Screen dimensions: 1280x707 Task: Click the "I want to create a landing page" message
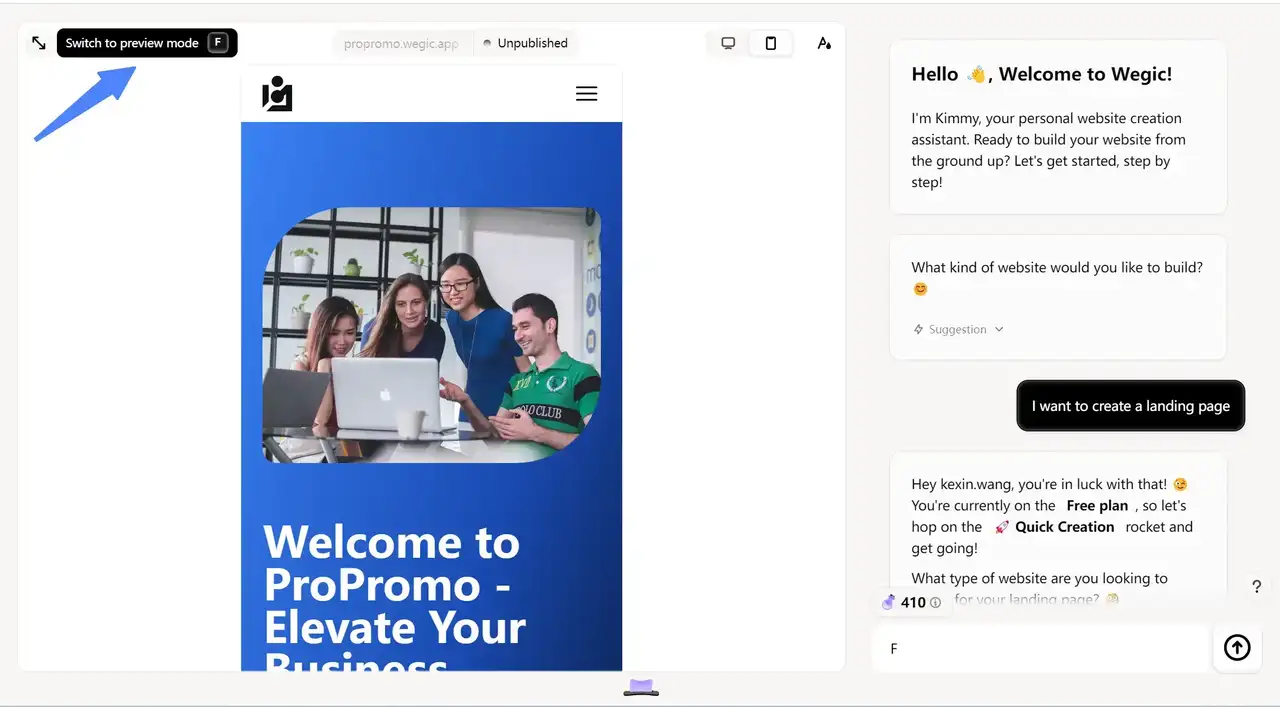[x=1131, y=406]
